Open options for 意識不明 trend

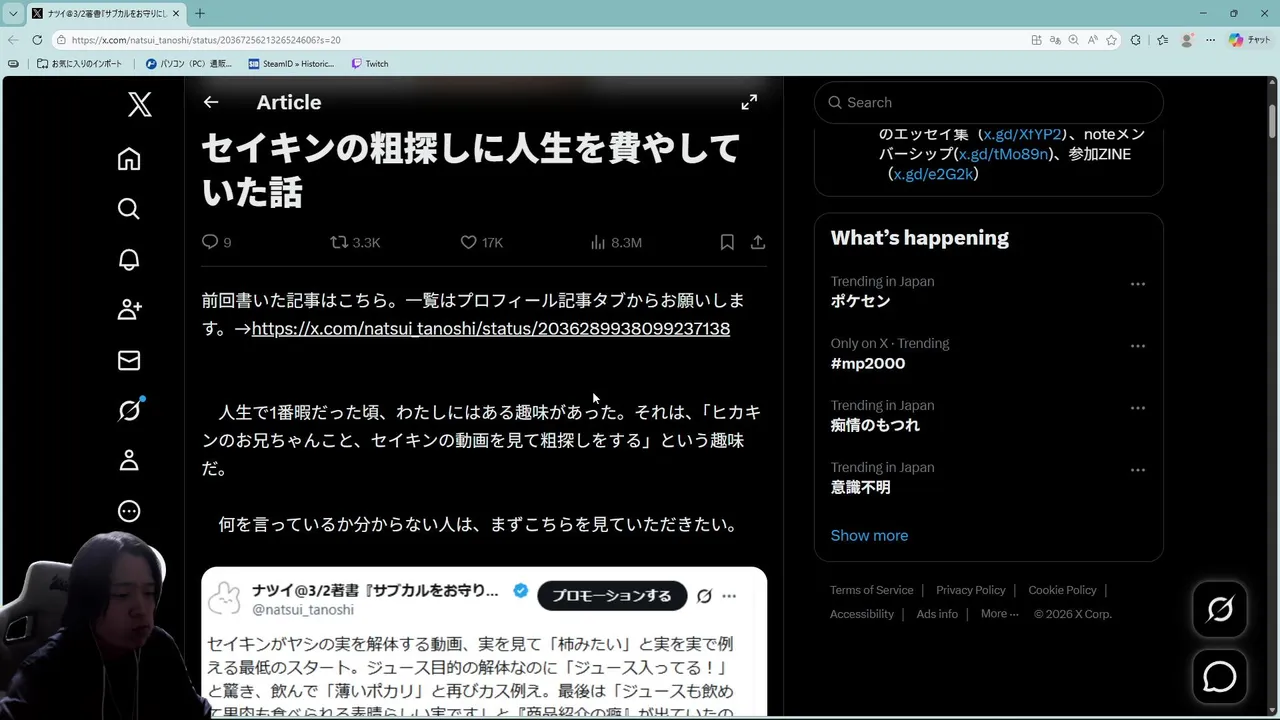tap(1137, 470)
